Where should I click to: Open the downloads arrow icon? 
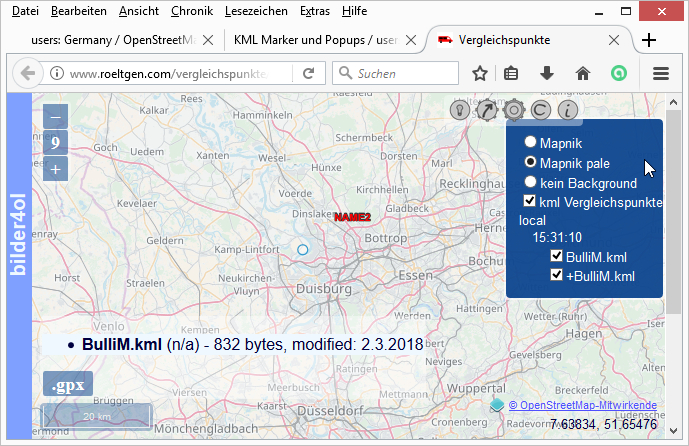coord(547,73)
